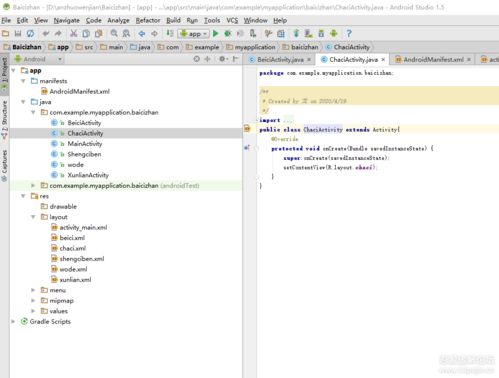Click the Cut scissors icon
This screenshot has width=499, height=378.
click(73, 34)
